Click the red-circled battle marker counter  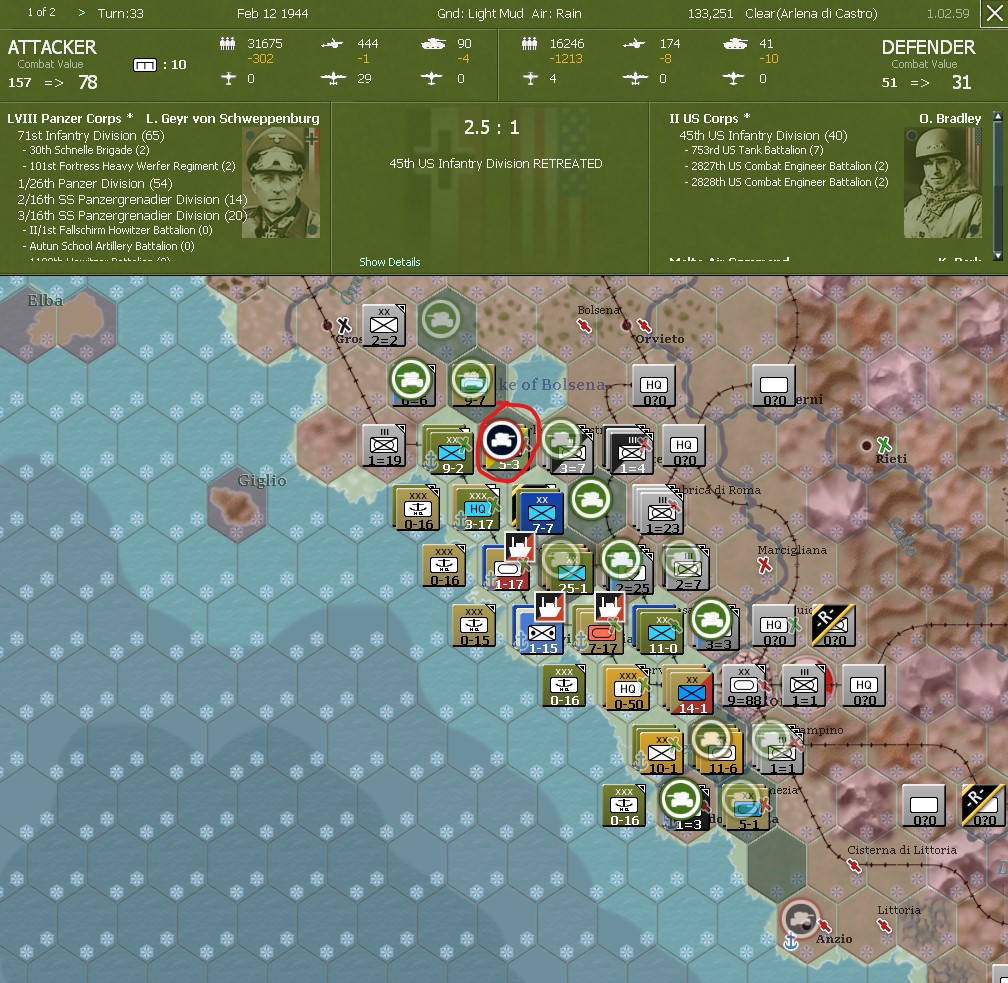(503, 440)
